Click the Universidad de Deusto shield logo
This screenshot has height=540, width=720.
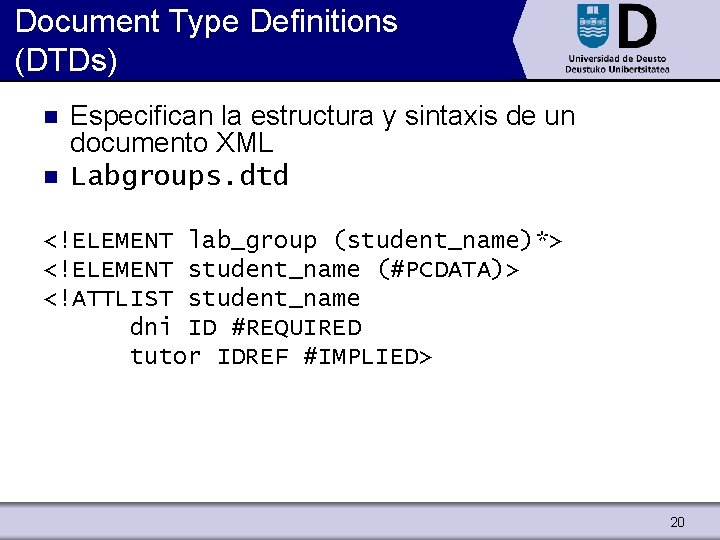coord(593,26)
